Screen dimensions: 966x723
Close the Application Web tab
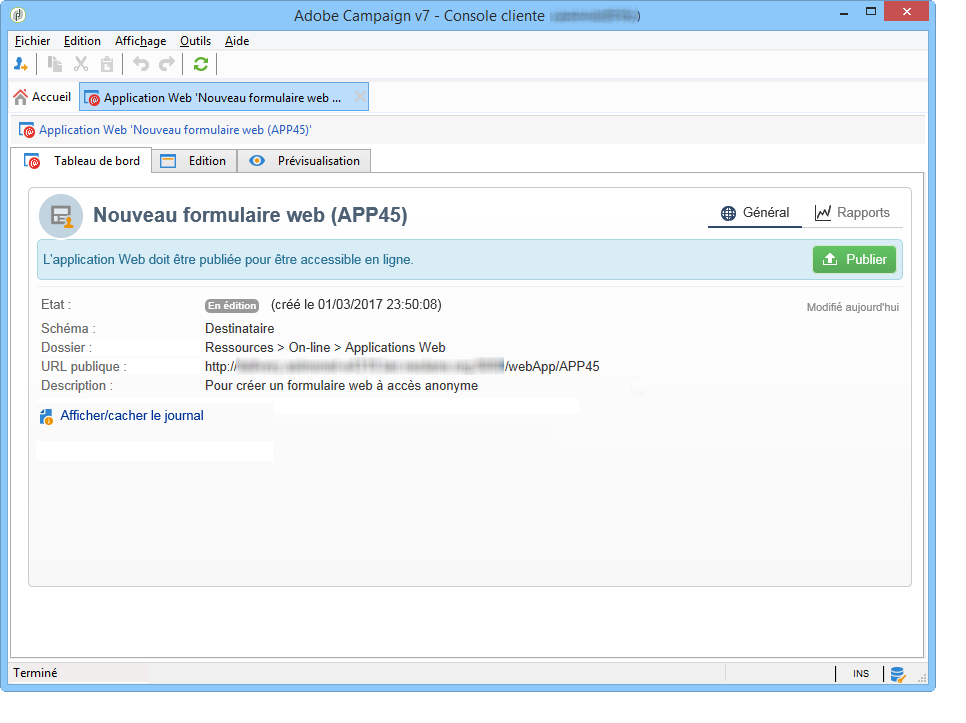coord(360,97)
